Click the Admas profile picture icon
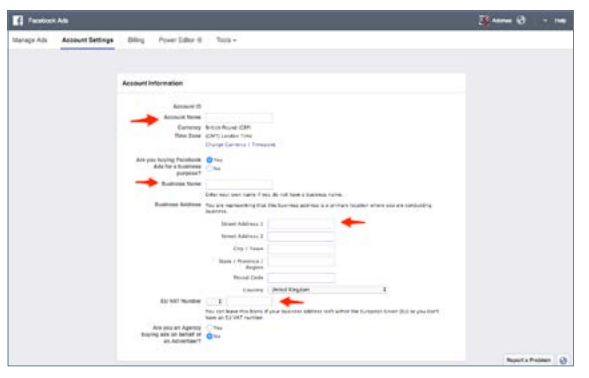 [484, 20]
